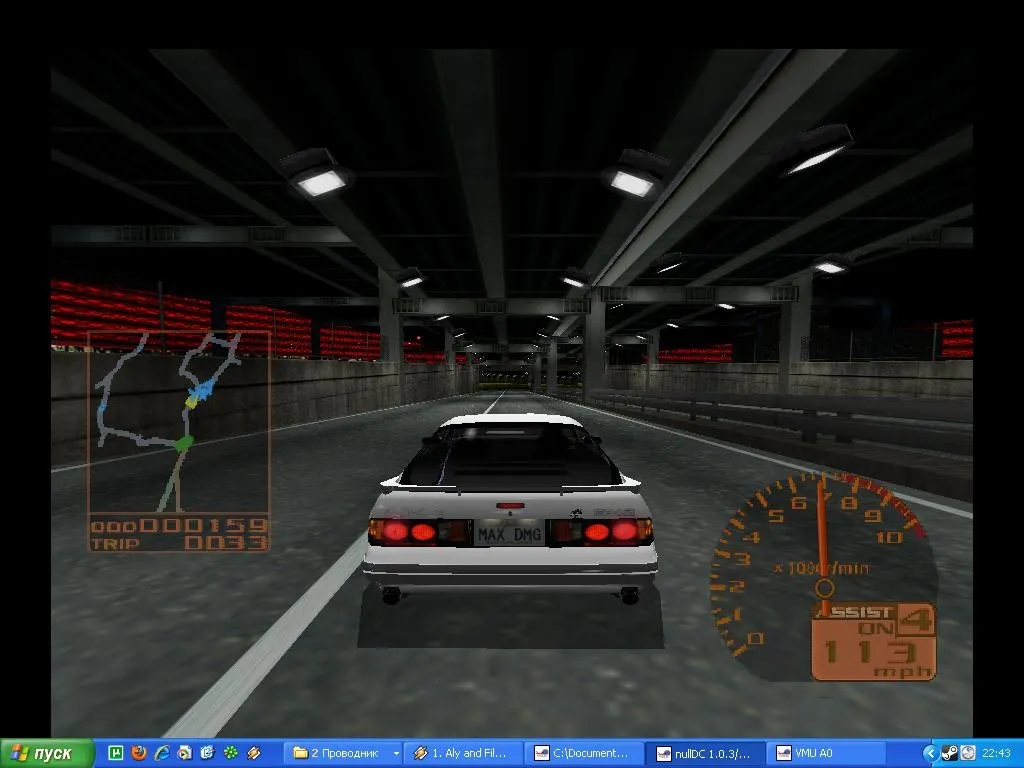Click the course minimap in the game HUD
The image size is (1024, 768).
[x=179, y=422]
